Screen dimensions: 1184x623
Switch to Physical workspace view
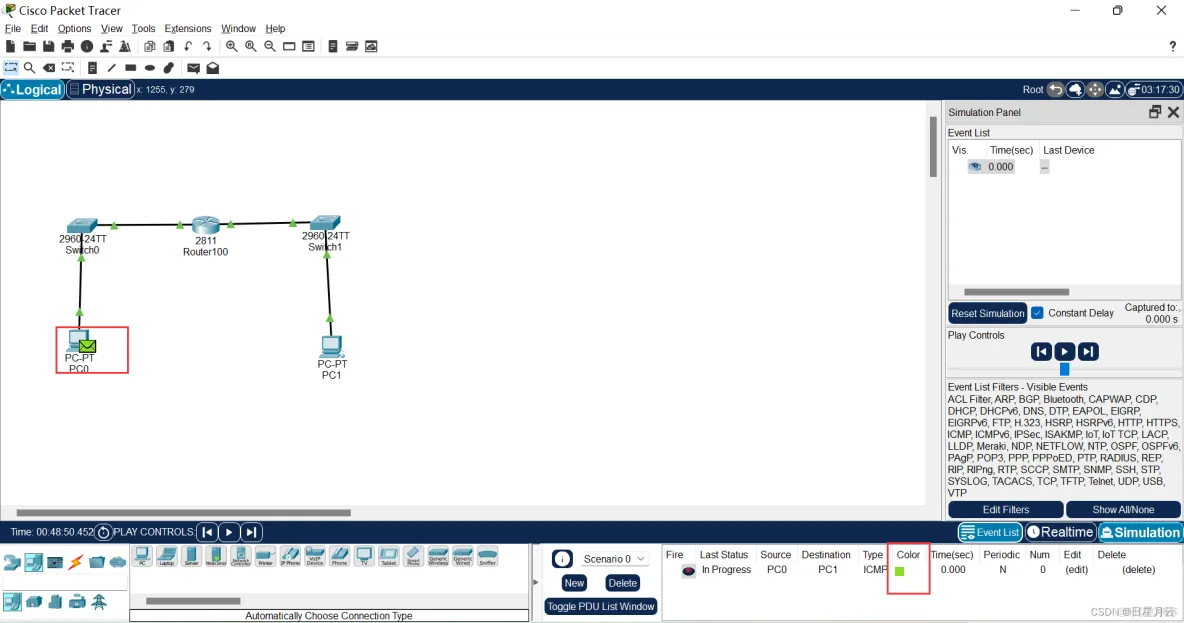(100, 89)
